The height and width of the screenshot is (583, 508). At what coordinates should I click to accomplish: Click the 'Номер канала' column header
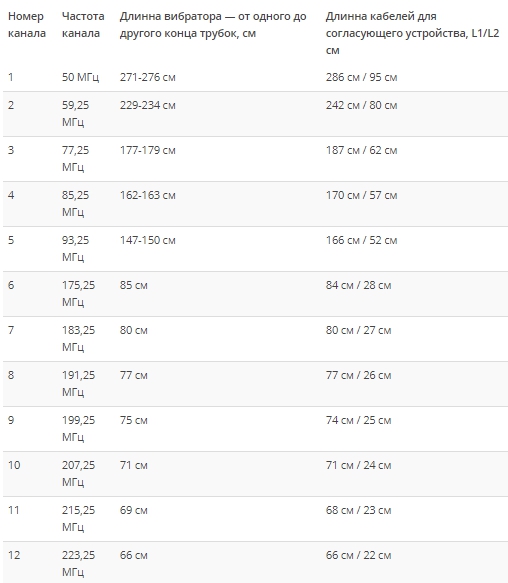(27, 25)
